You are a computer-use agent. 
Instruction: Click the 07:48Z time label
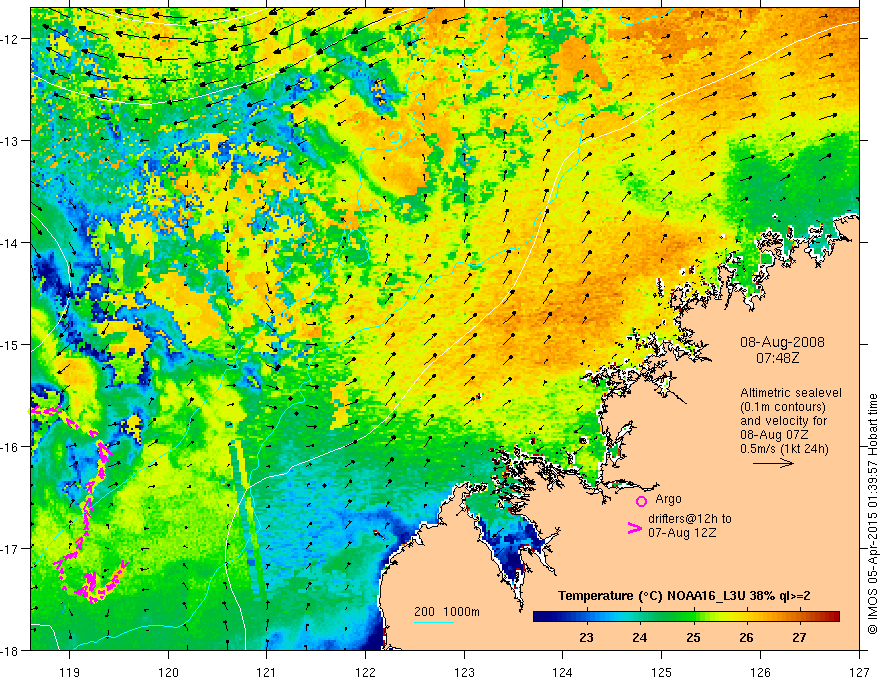pos(777,357)
